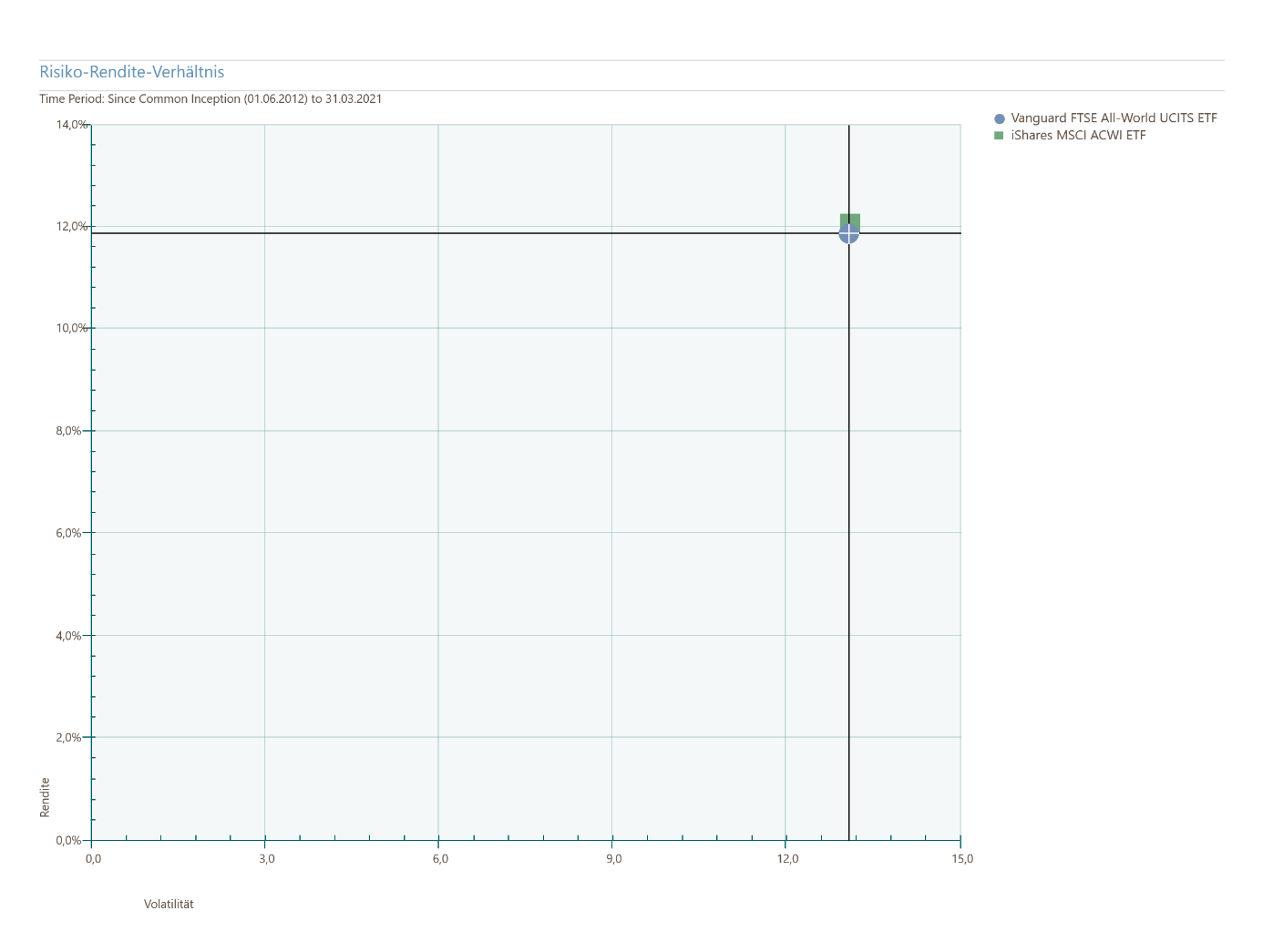Screen dimensions: 1263x952
Task: Click the 9,0 x-axis value
Action: [614, 859]
